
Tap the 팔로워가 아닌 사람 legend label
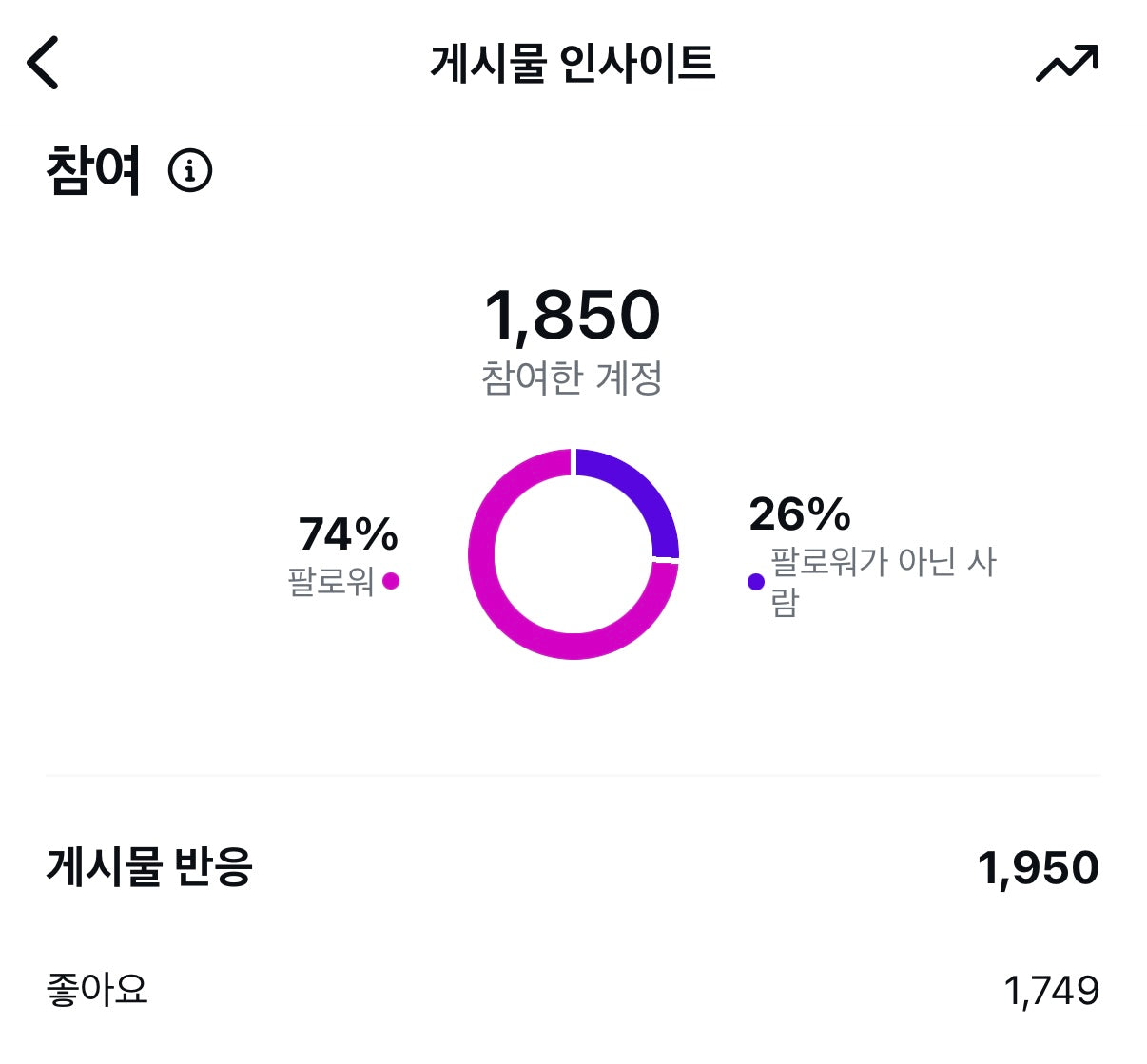883,580
